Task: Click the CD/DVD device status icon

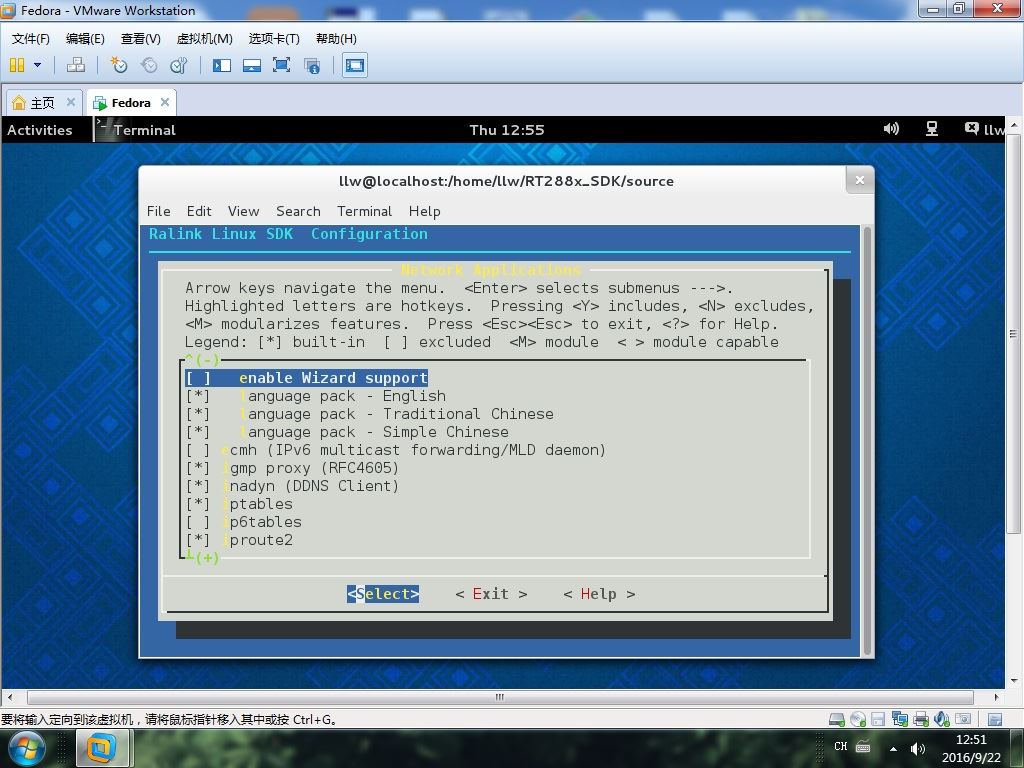Action: [x=857, y=720]
